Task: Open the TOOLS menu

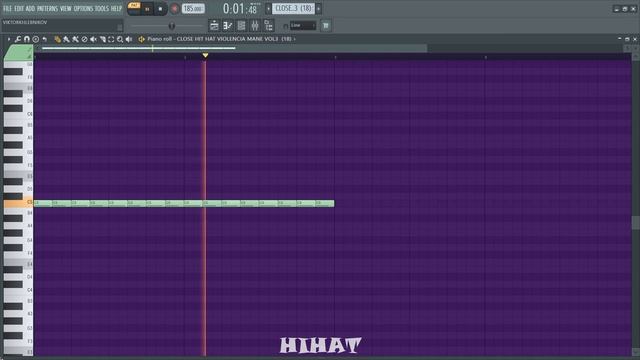Action: [102, 8]
